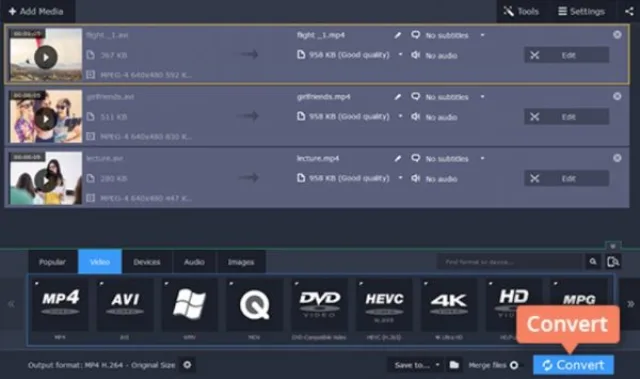
Task: Choose the DVD video format icon
Action: click(x=319, y=305)
